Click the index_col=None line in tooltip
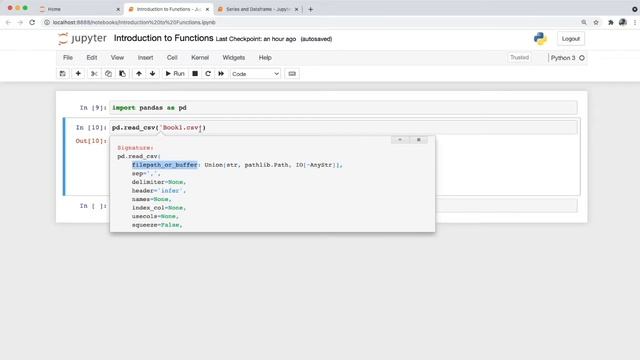This screenshot has width=640, height=360. tap(159, 208)
